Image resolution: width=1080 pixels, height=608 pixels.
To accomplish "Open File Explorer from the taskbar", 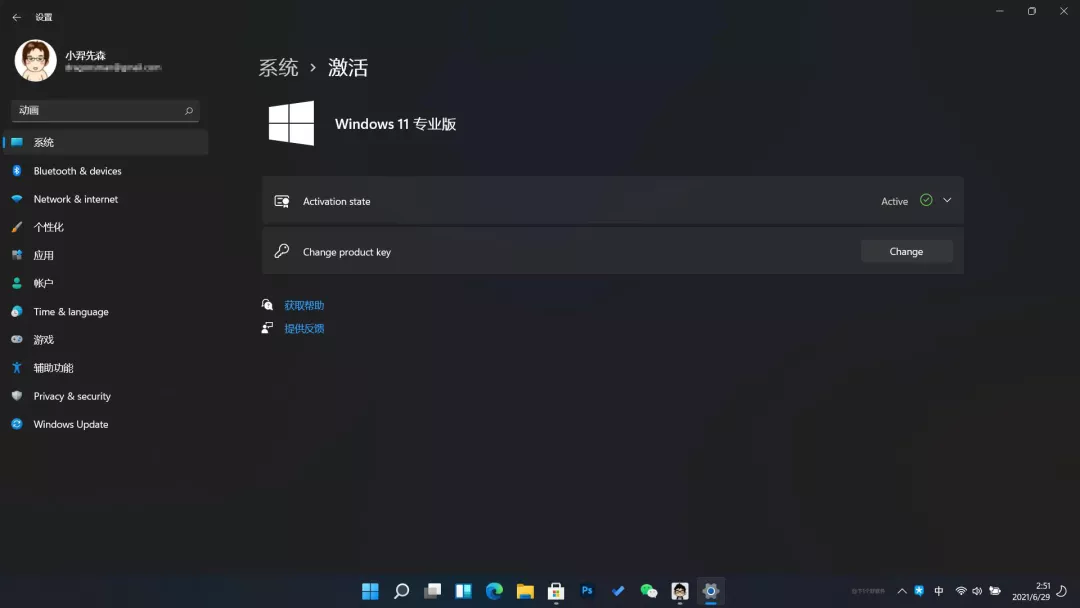I will [x=526, y=591].
